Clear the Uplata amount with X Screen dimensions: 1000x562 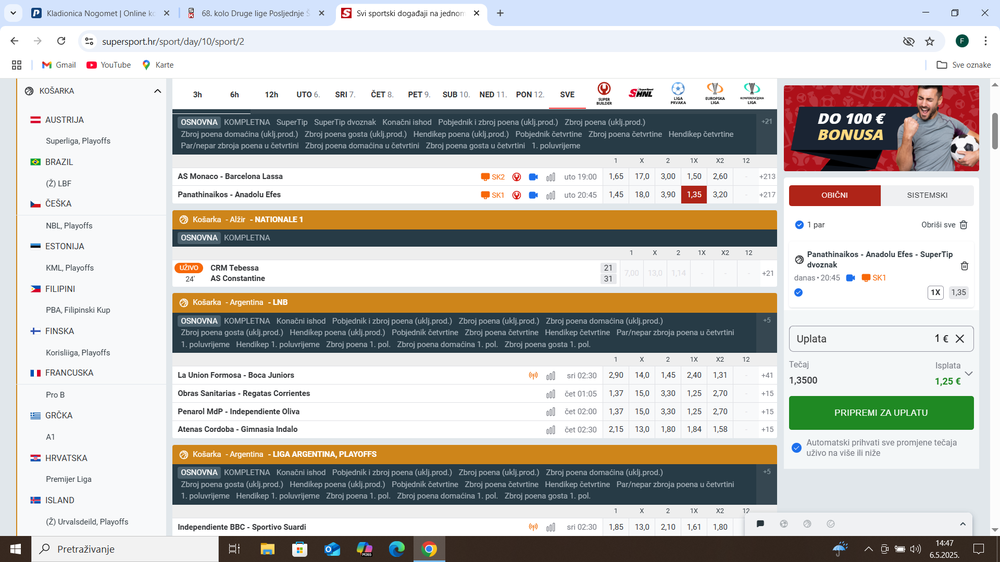[x=960, y=339]
